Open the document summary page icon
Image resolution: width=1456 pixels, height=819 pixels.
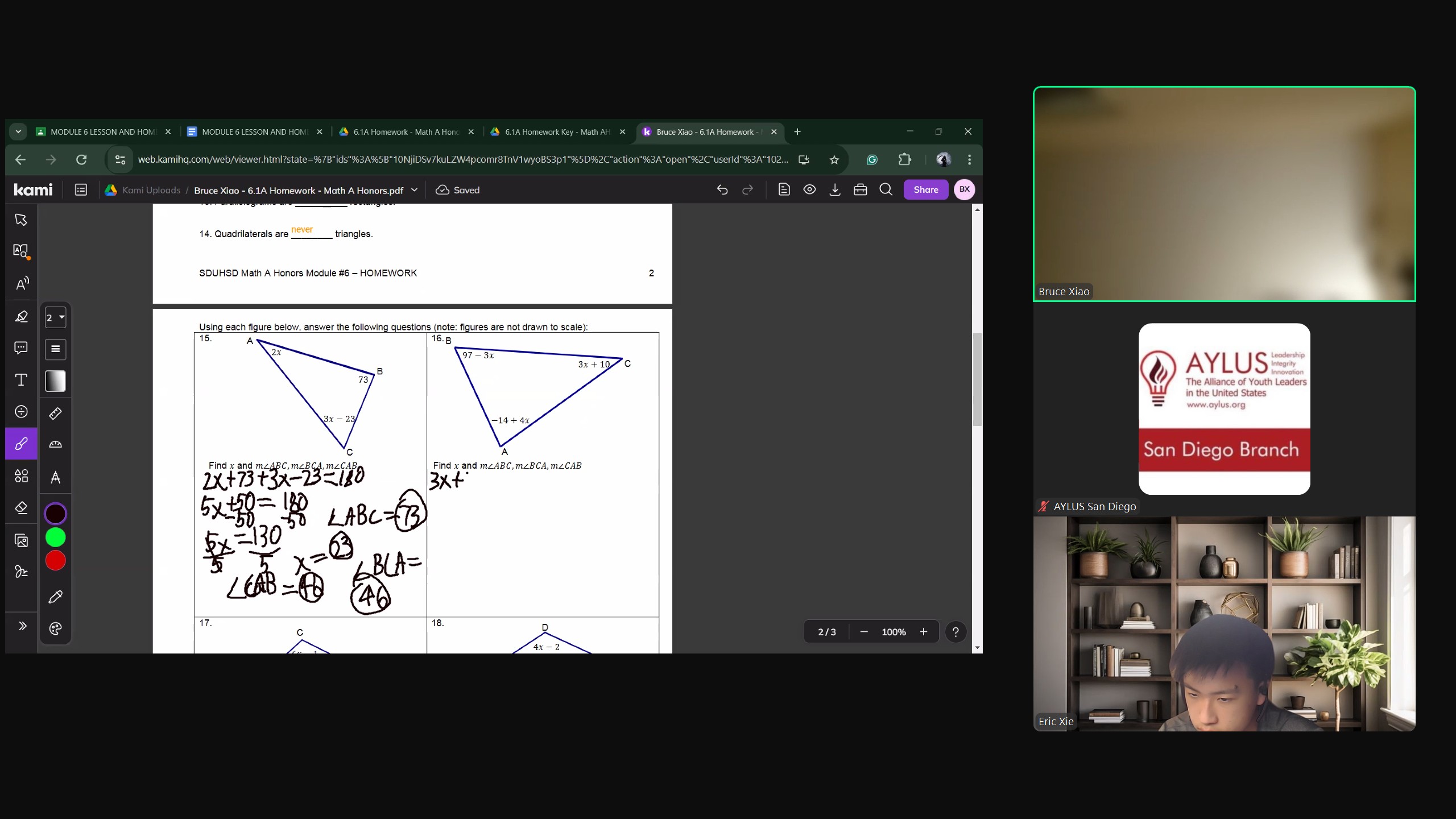(x=784, y=190)
